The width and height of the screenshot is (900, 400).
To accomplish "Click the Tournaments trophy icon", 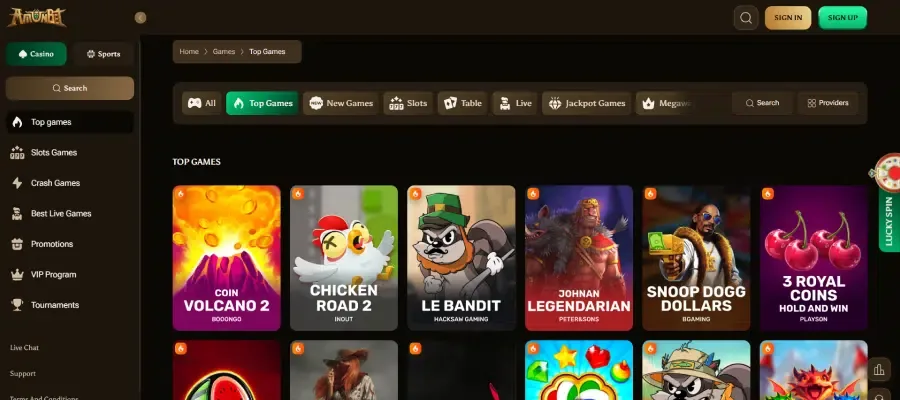I will [17, 305].
